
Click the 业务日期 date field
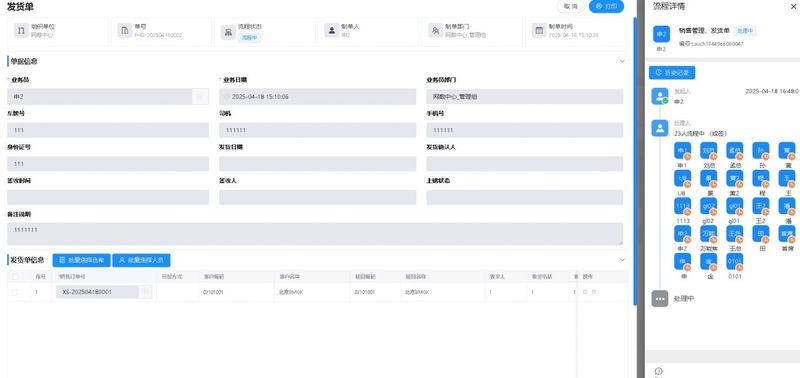(317, 96)
